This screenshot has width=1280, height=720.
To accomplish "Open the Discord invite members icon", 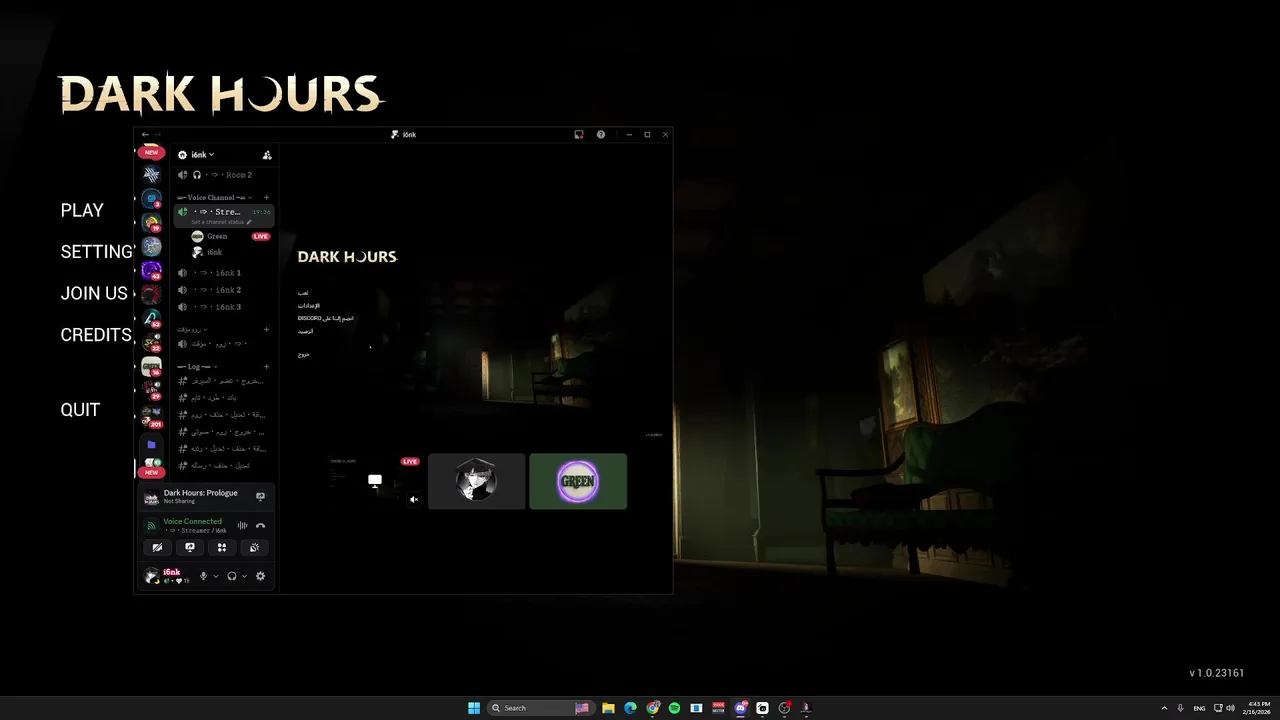I will [x=266, y=155].
